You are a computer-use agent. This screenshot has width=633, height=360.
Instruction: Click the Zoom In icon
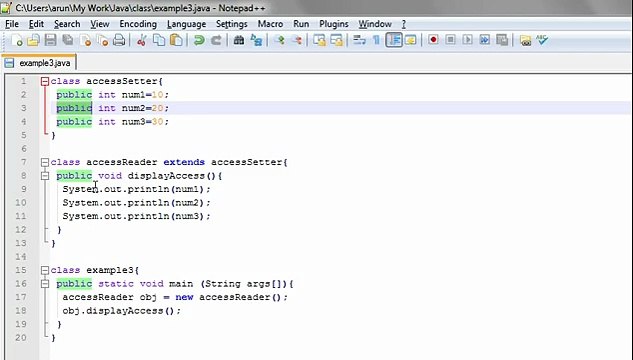pos(279,40)
